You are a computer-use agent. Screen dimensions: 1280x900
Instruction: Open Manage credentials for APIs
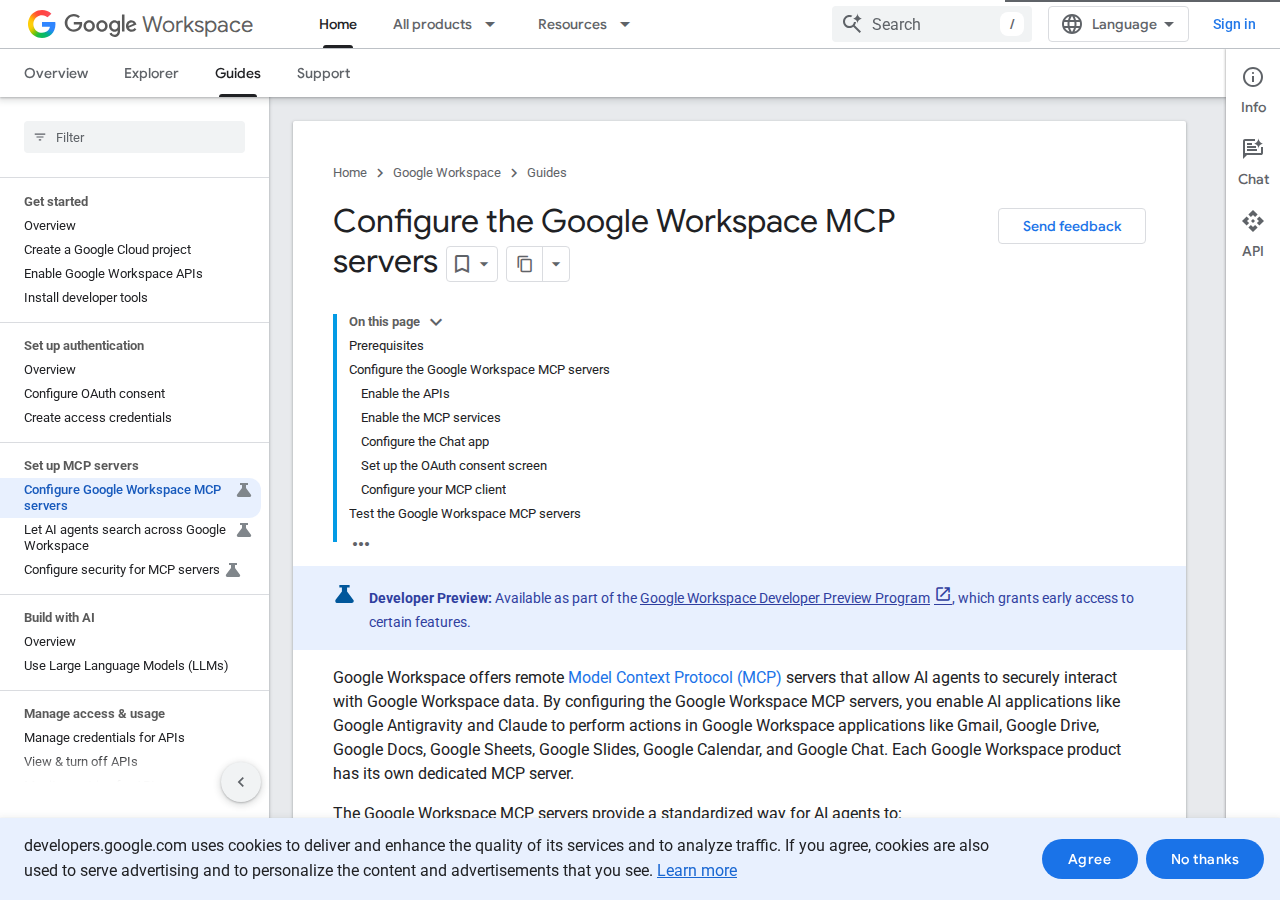[104, 738]
